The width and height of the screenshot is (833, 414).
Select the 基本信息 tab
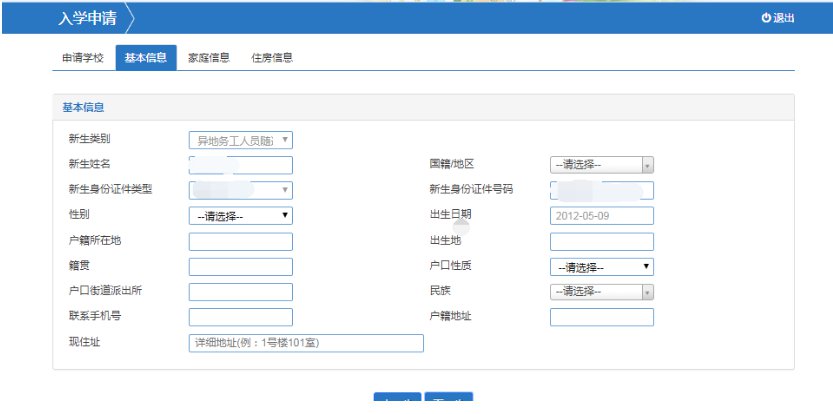click(x=146, y=58)
